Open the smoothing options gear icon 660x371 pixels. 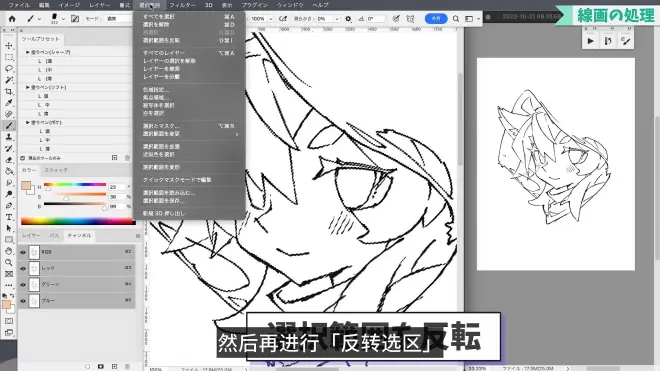[x=348, y=19]
